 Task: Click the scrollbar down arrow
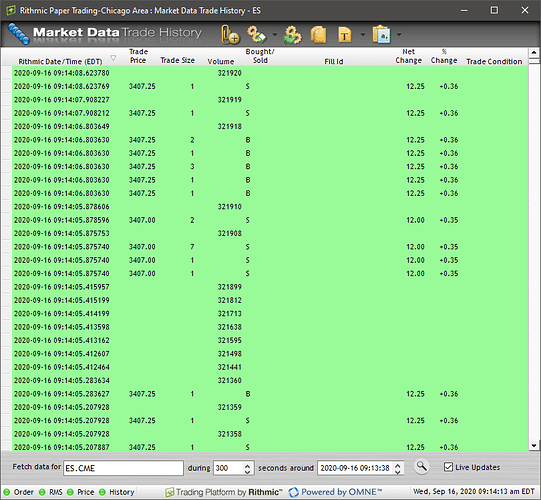pyautogui.click(x=534, y=446)
